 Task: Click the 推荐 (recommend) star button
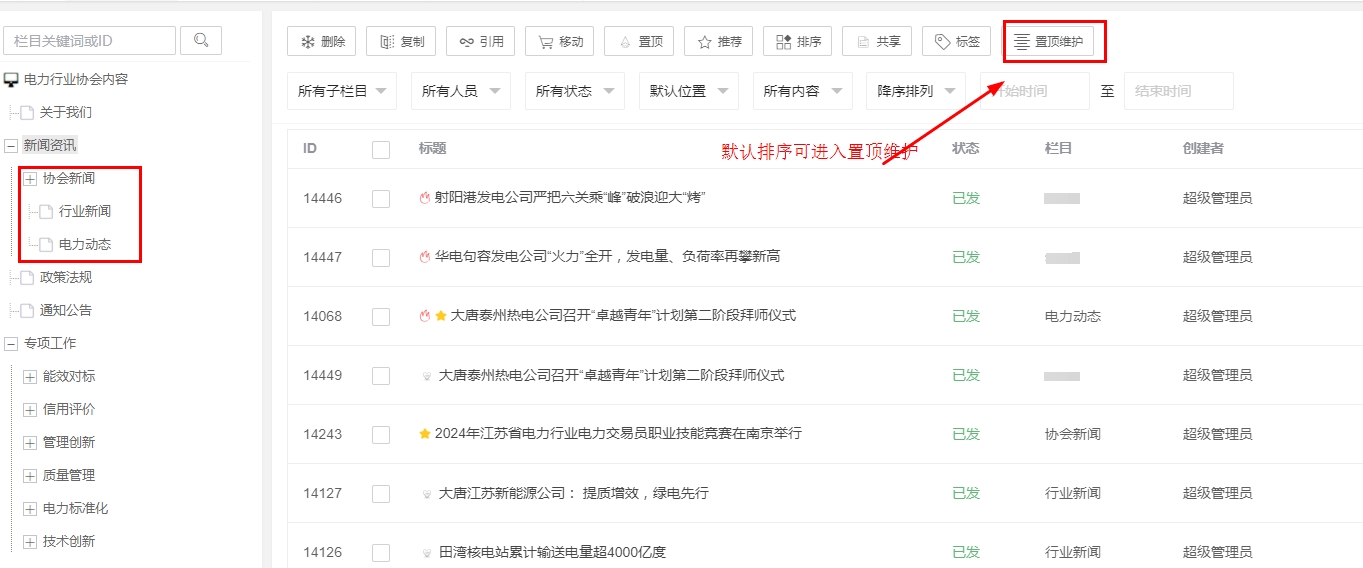[x=719, y=41]
